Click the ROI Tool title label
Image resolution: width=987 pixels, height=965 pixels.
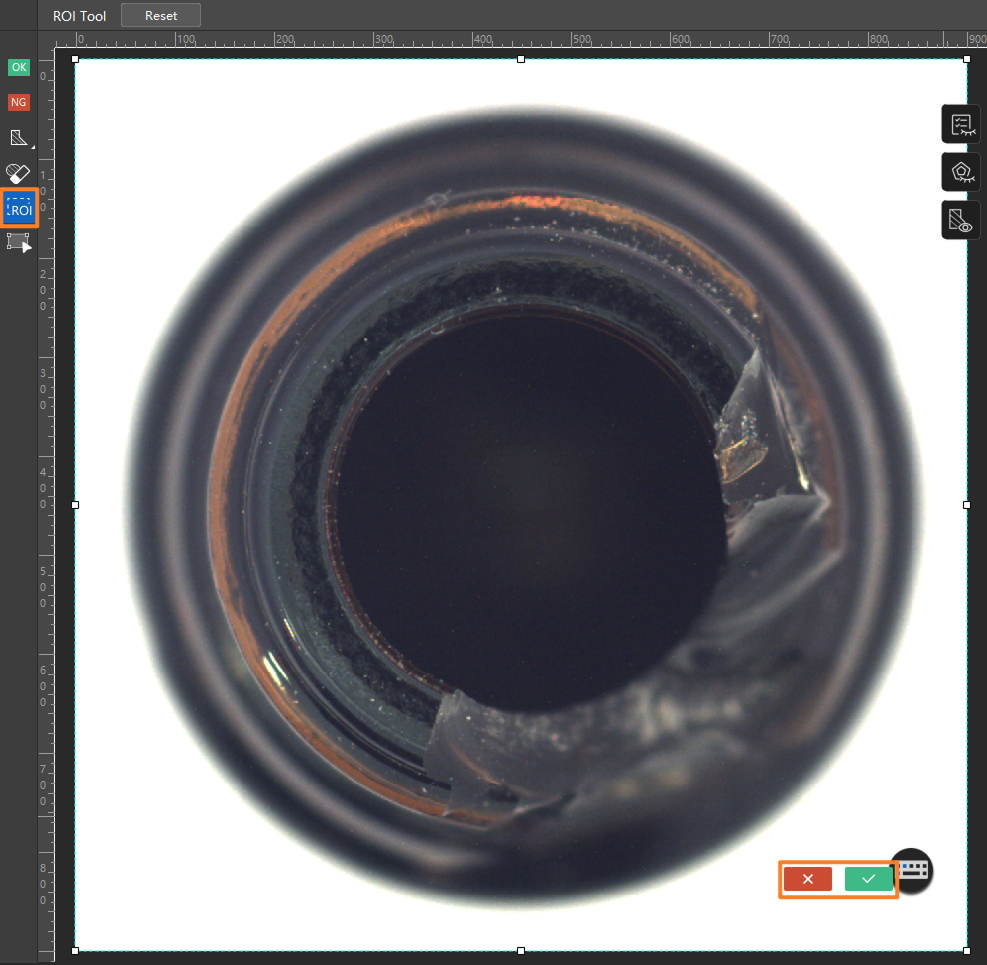click(x=79, y=16)
